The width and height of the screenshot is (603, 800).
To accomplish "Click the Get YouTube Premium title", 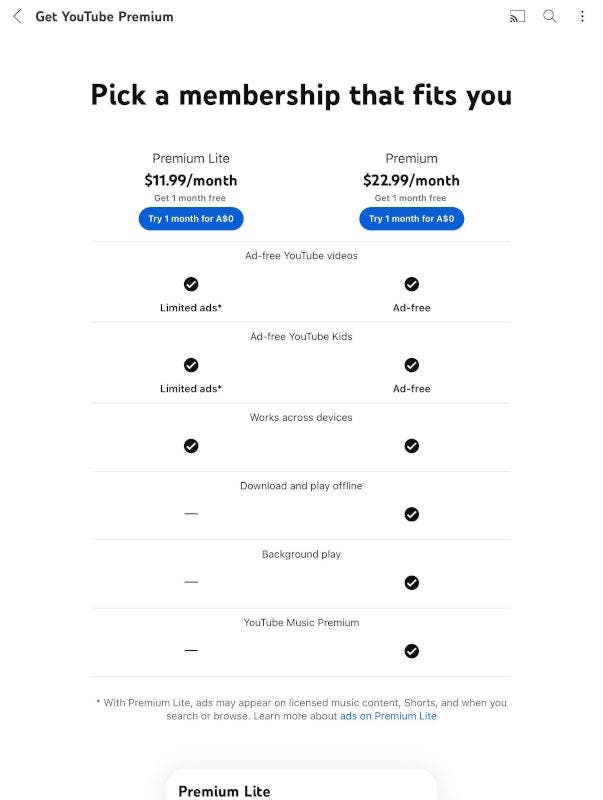I will click(x=104, y=16).
